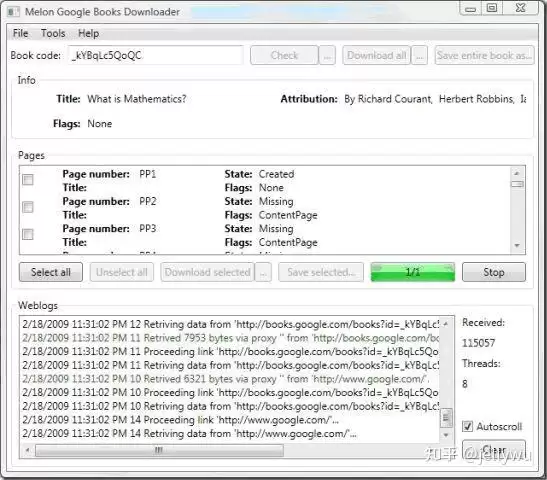Viewport: 547px width, 480px height.
Task: Open options button next to Check
Action: (327, 55)
